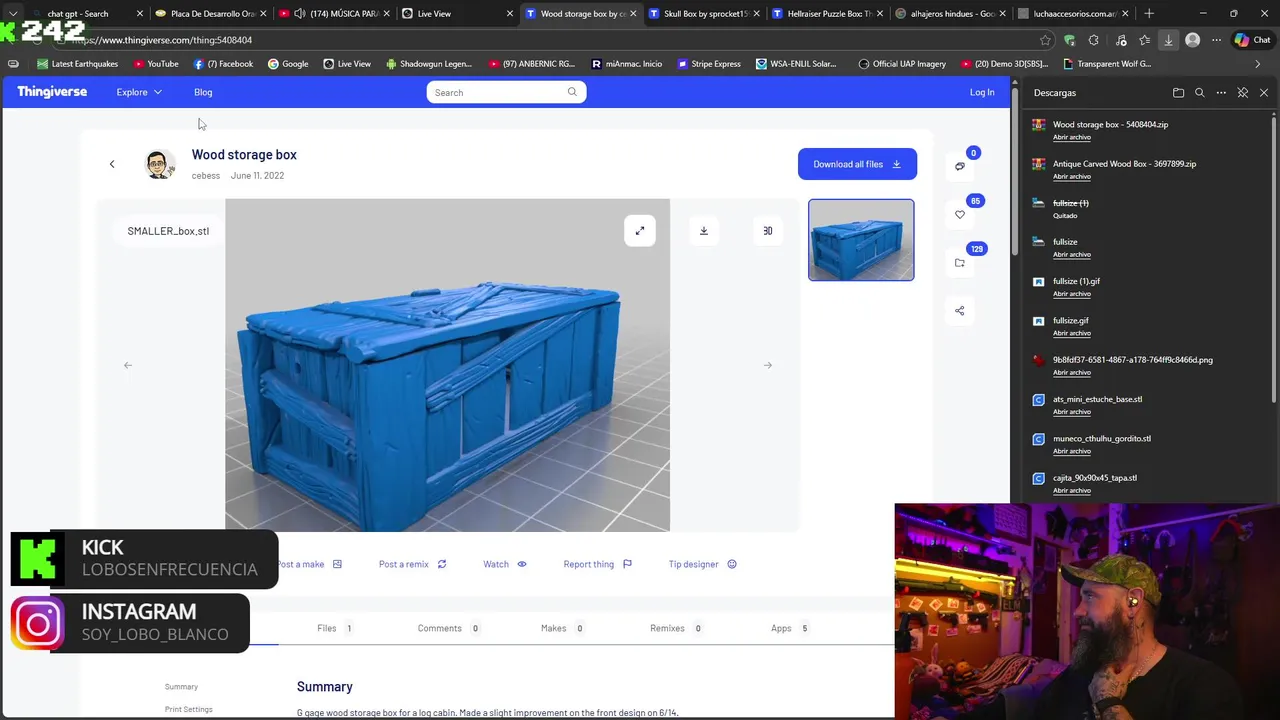This screenshot has height=720, width=1280.
Task: Search downloads using magnifier icon
Action: (x=1200, y=93)
